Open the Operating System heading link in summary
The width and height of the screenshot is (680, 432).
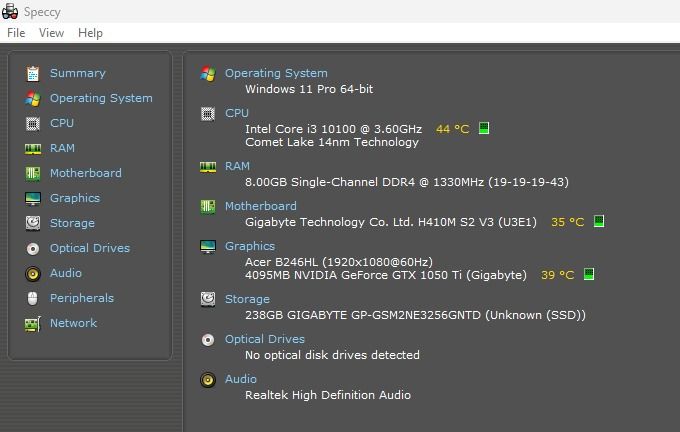pyautogui.click(x=276, y=73)
